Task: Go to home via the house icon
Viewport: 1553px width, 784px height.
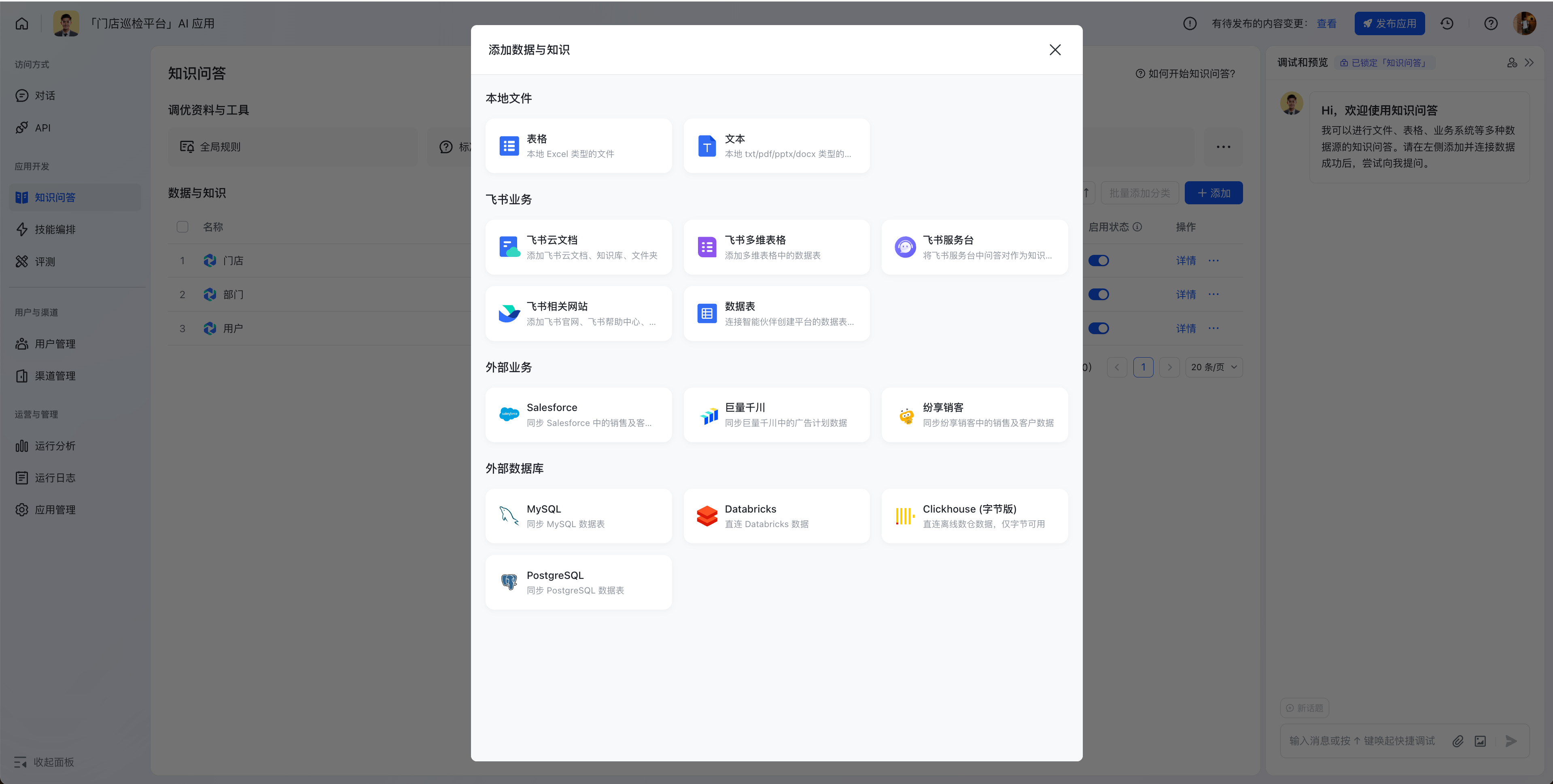Action: pos(22,23)
